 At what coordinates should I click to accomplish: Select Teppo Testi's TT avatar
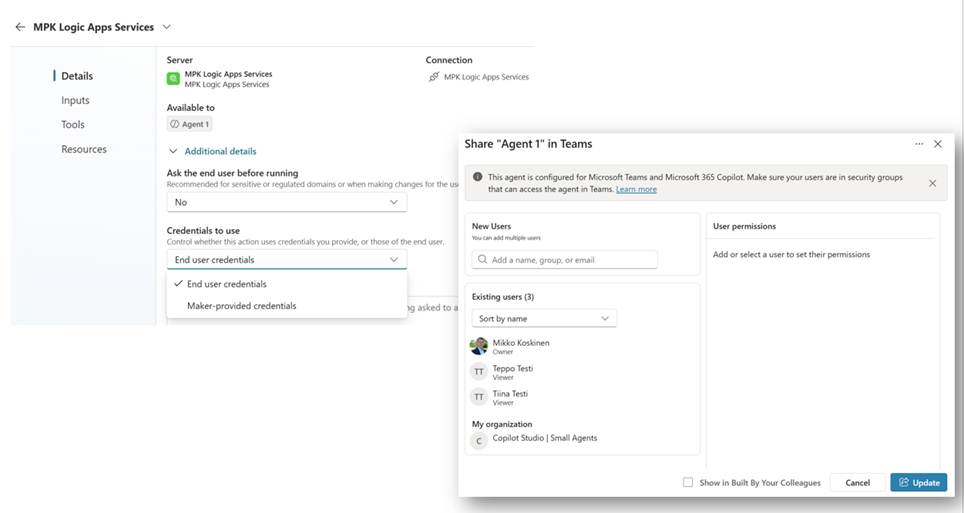479,372
